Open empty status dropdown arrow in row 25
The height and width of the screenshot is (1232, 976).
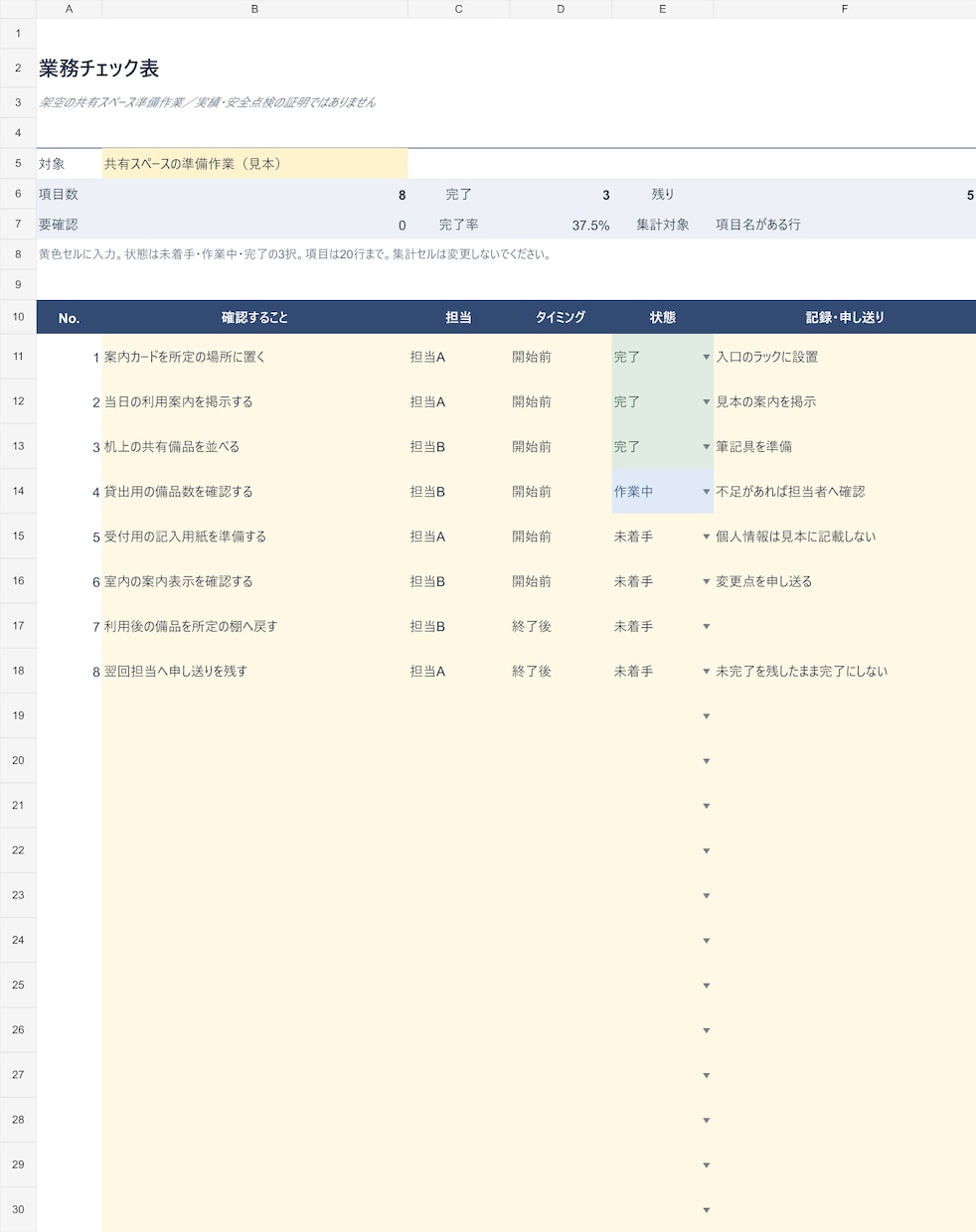(707, 986)
